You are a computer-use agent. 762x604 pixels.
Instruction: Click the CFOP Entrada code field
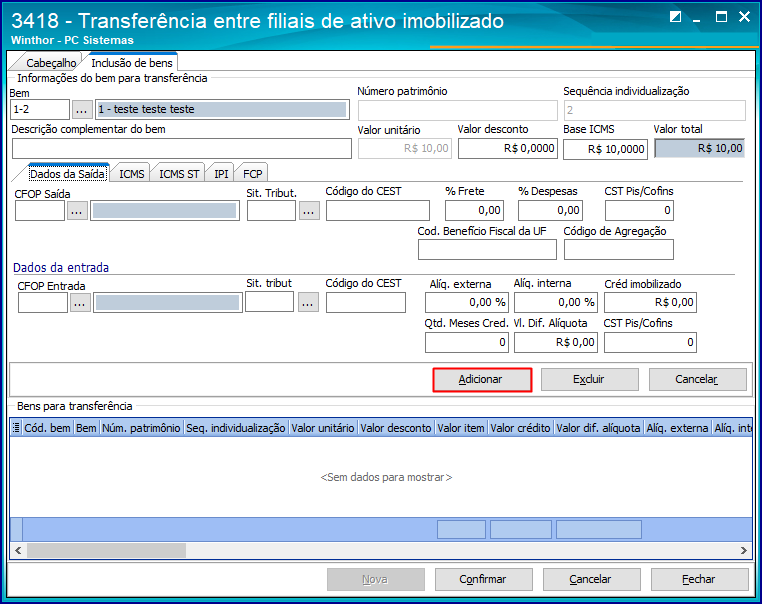43,303
